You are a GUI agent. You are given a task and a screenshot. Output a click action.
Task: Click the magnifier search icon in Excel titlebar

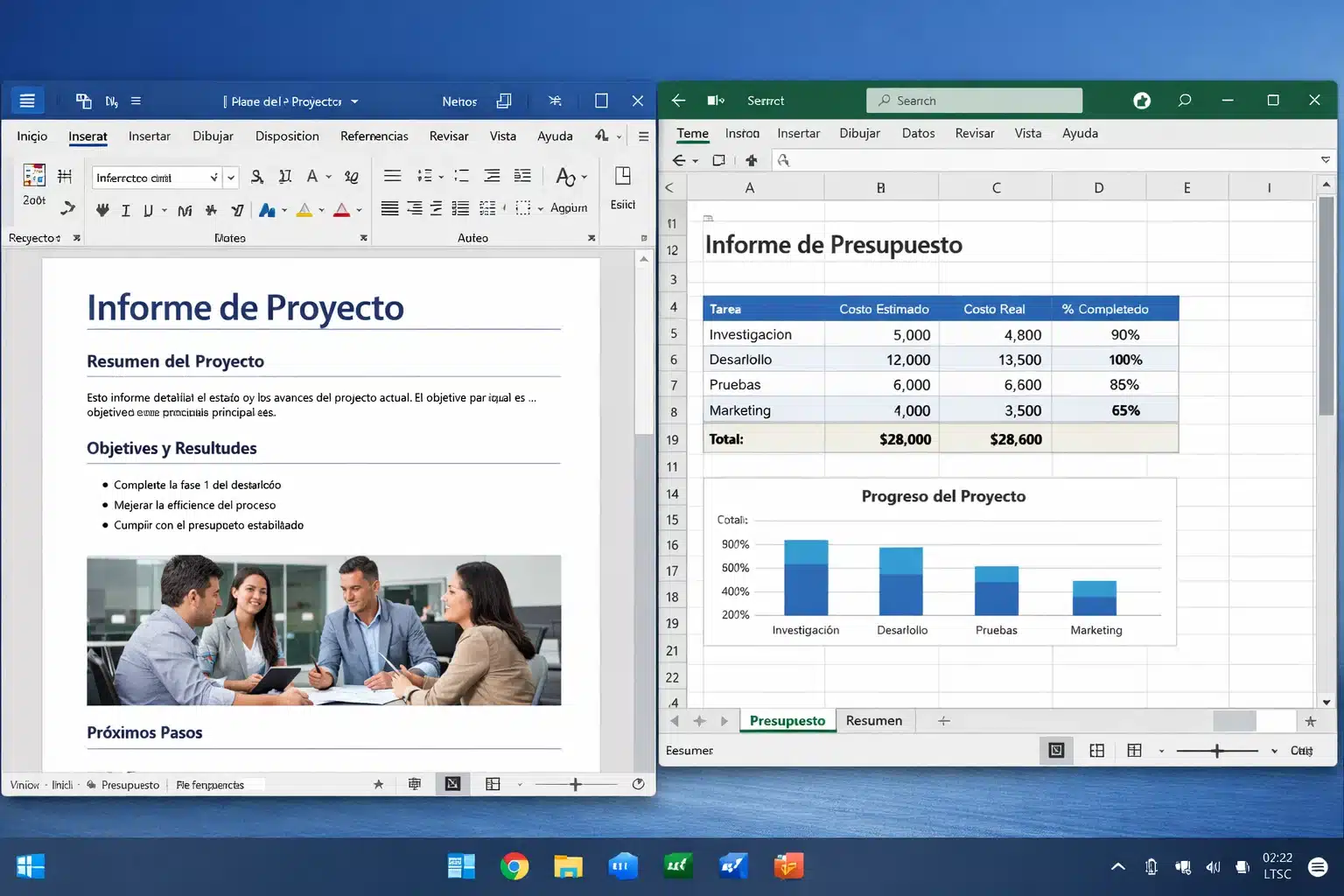coord(1184,100)
